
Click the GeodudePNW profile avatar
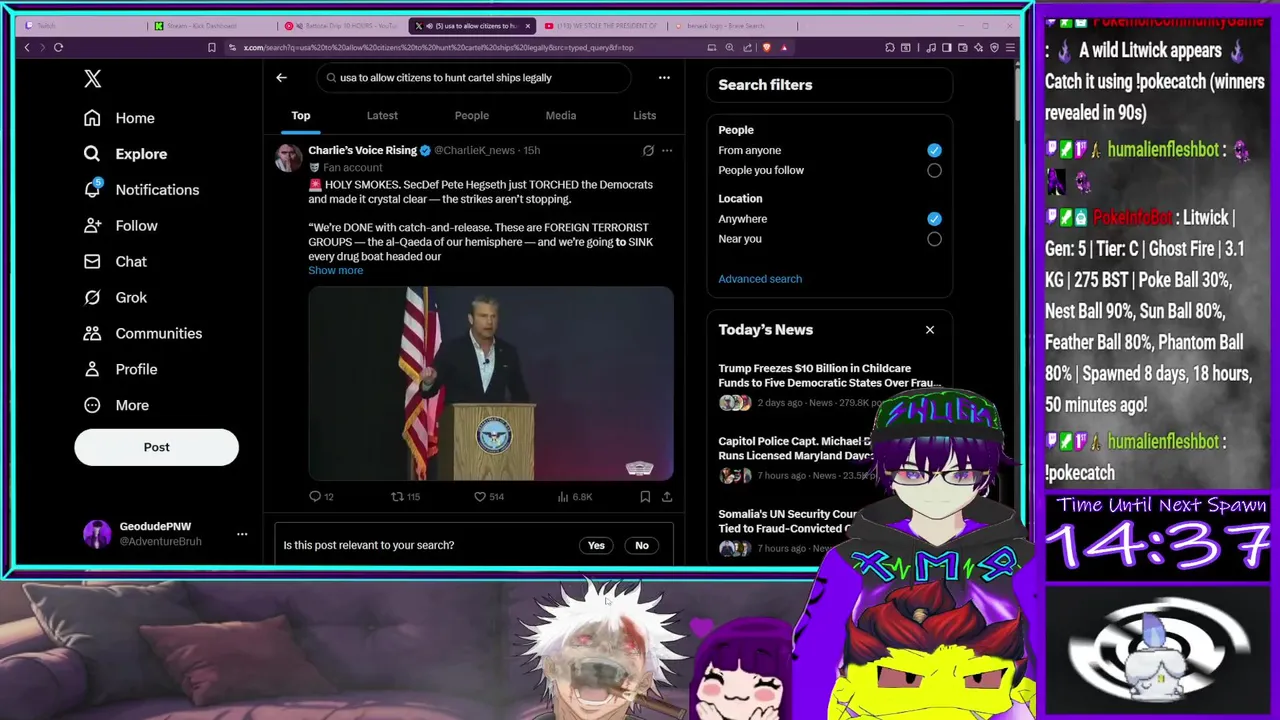point(97,534)
